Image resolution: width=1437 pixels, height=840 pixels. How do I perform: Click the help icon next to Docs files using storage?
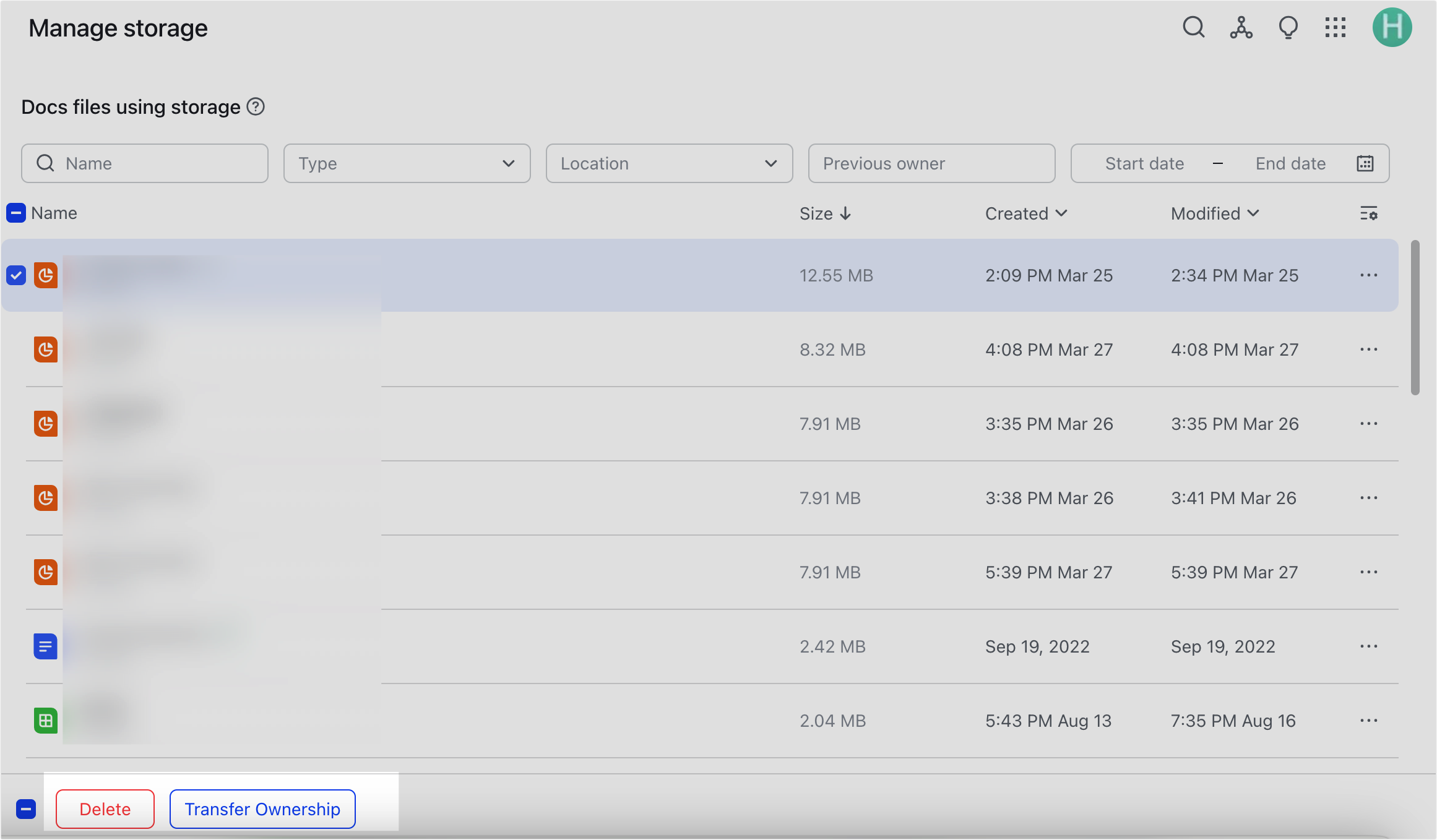tap(254, 107)
